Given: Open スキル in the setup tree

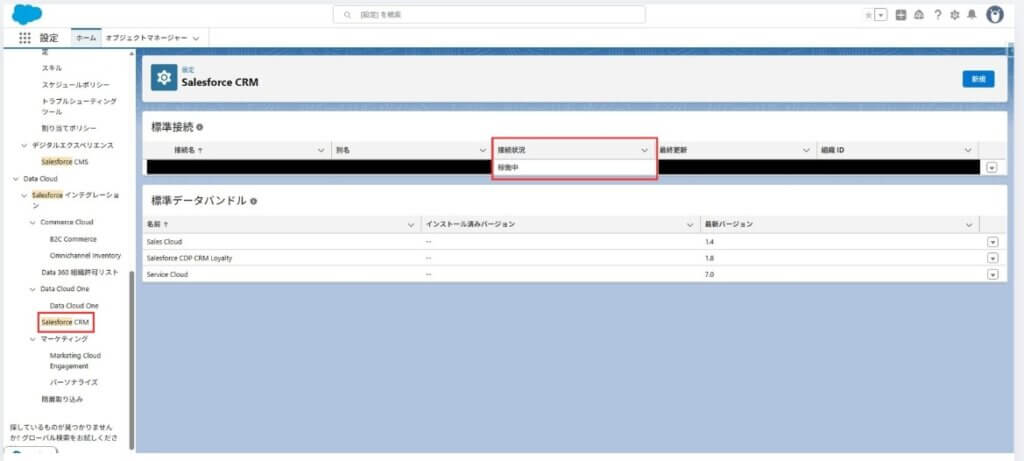Looking at the screenshot, I should [x=52, y=68].
